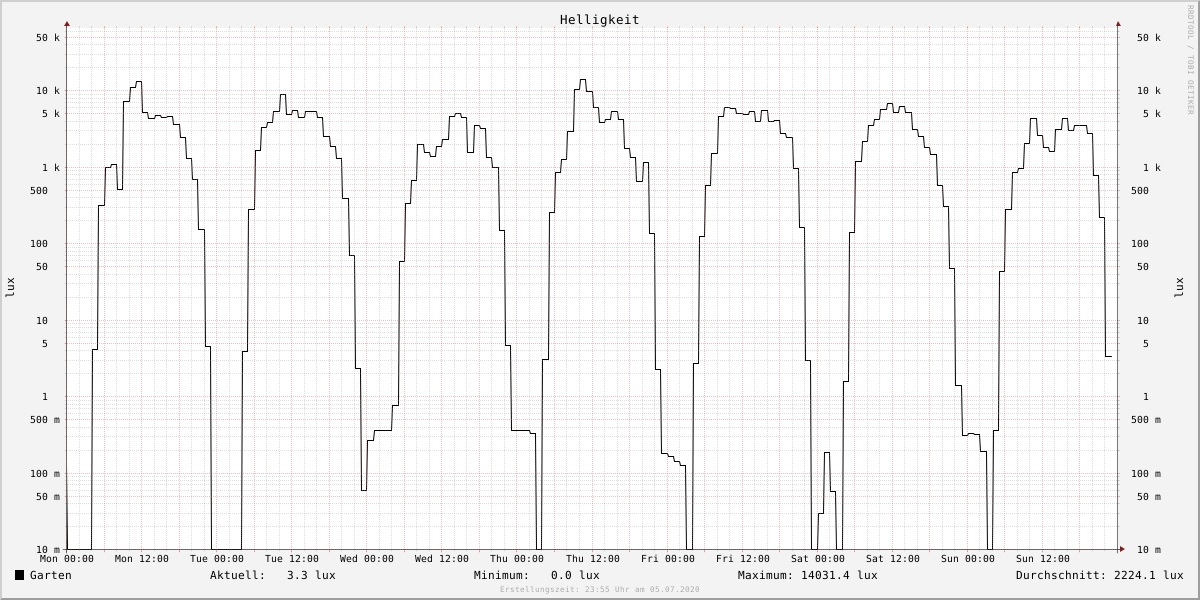Viewport: 1200px width, 600px height.
Task: Select the "Wed 00:00" time axis label
Action: (x=367, y=559)
